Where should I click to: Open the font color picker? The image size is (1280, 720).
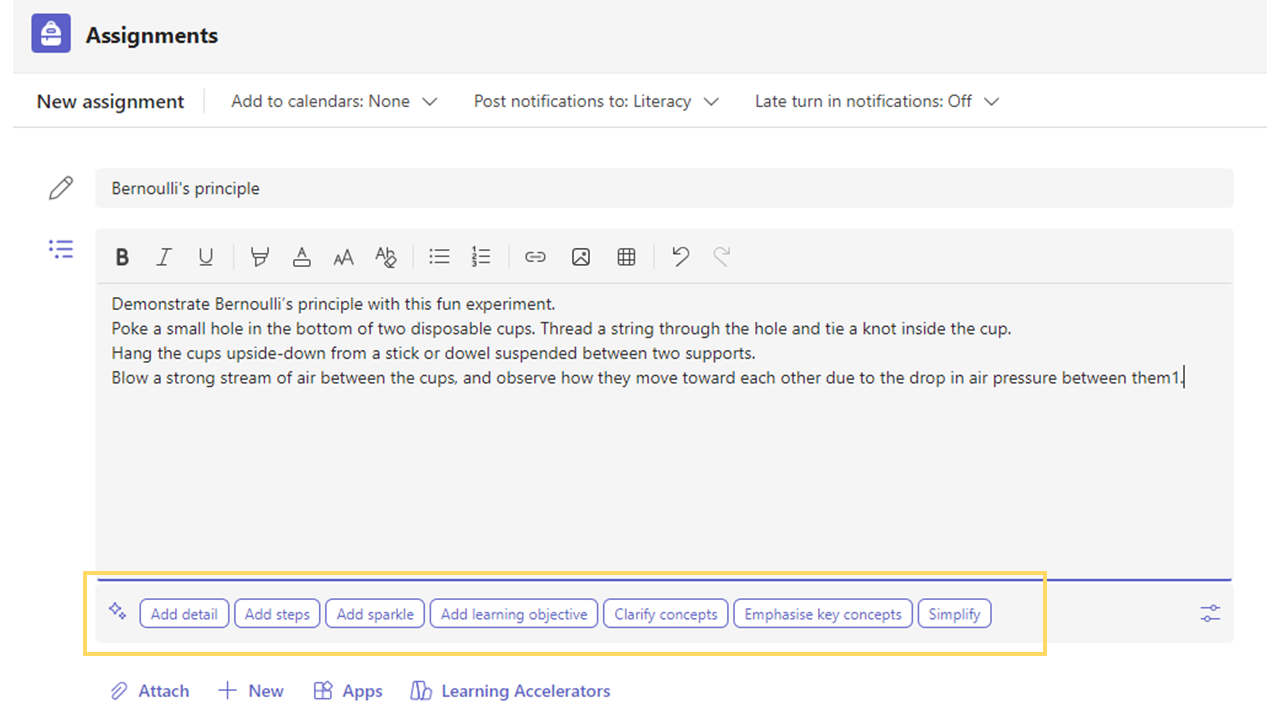(301, 257)
